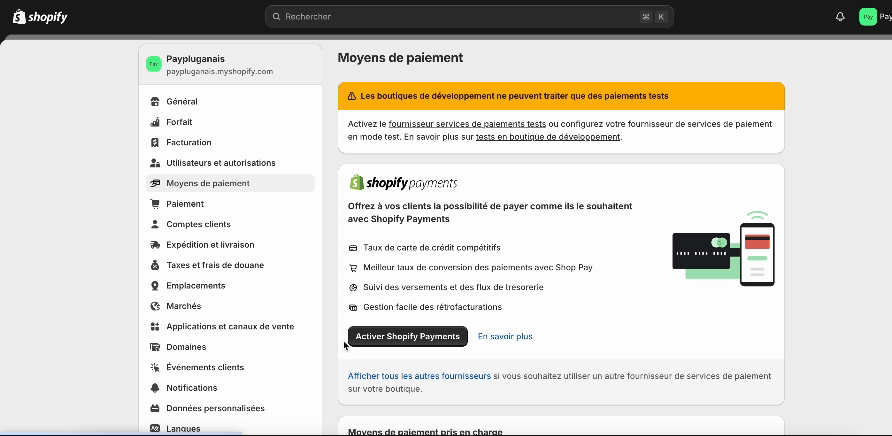Viewport: 892px width, 436px height.
Task: Focus the Rechercher search field
Action: pos(469,17)
